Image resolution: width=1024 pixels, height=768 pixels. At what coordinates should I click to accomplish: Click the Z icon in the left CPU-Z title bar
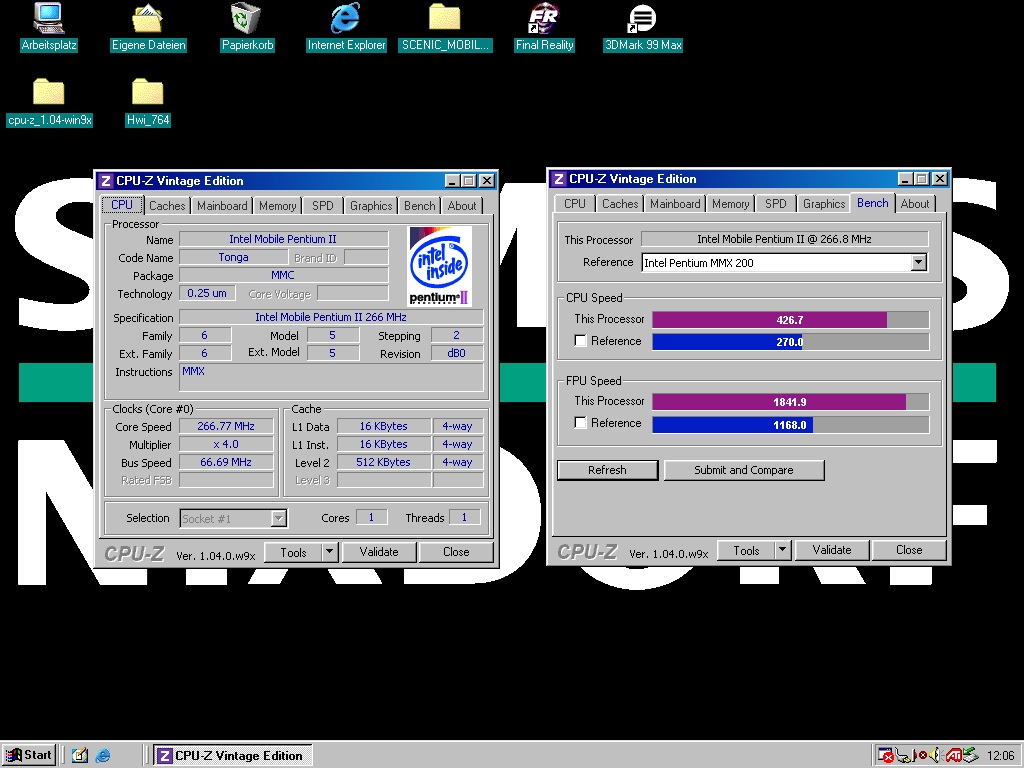point(105,181)
